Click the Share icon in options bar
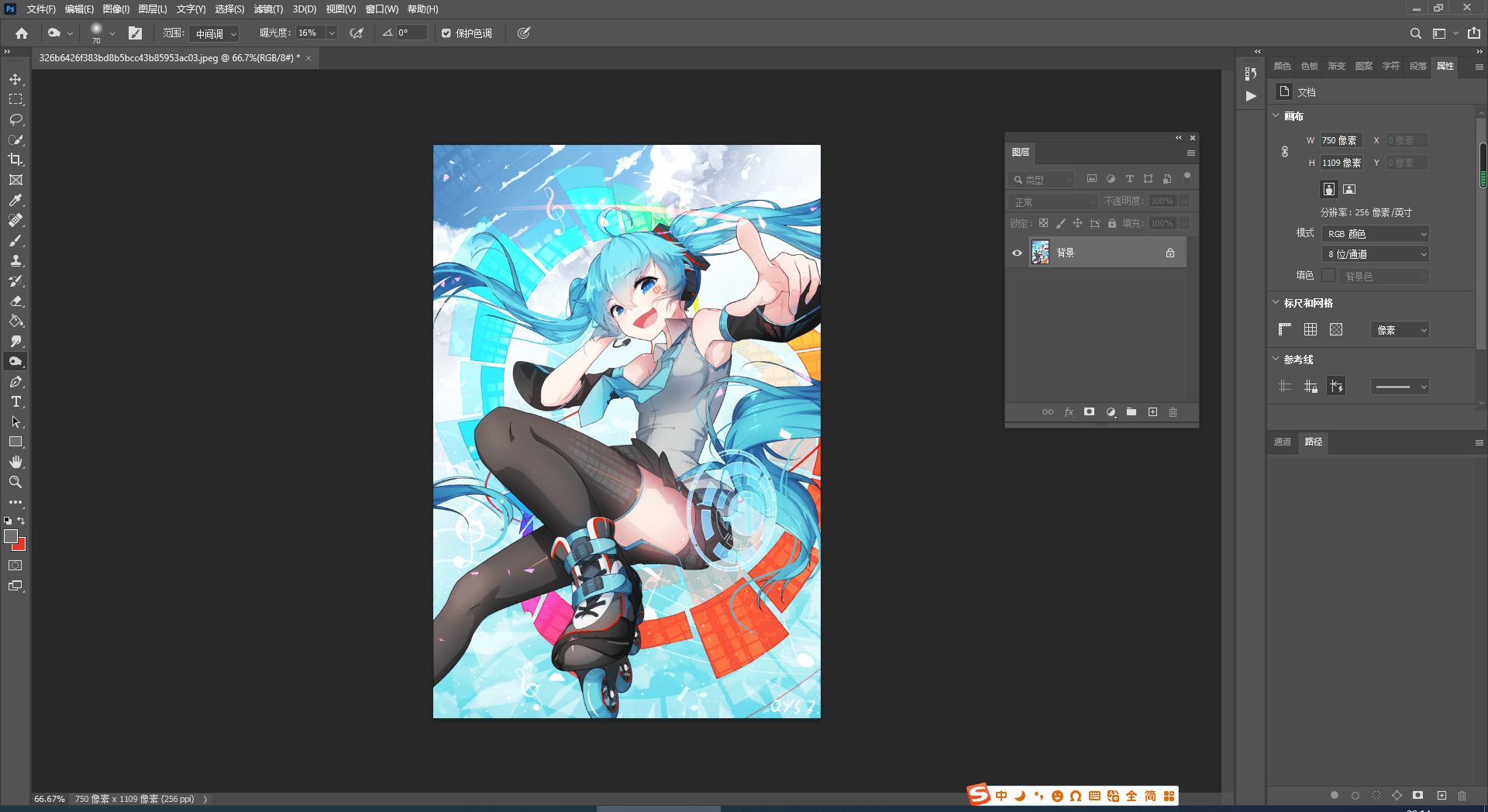This screenshot has width=1488, height=812. coord(1474,33)
